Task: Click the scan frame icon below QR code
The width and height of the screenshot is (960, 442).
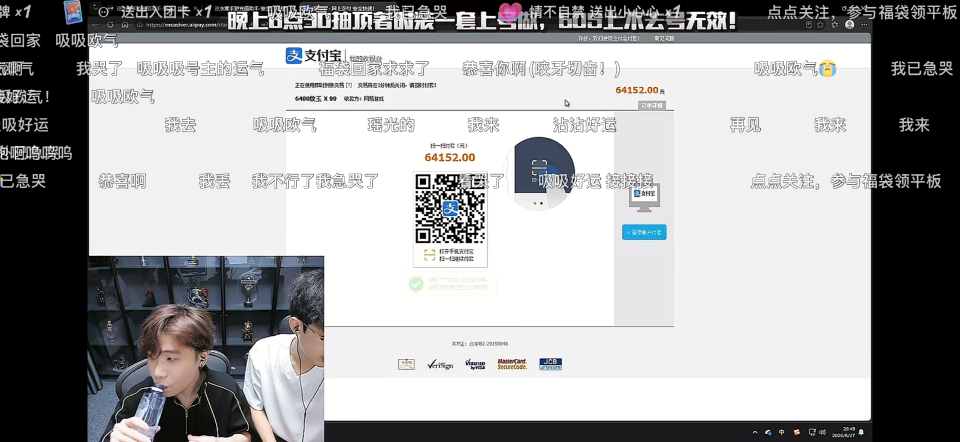Action: (x=430, y=254)
